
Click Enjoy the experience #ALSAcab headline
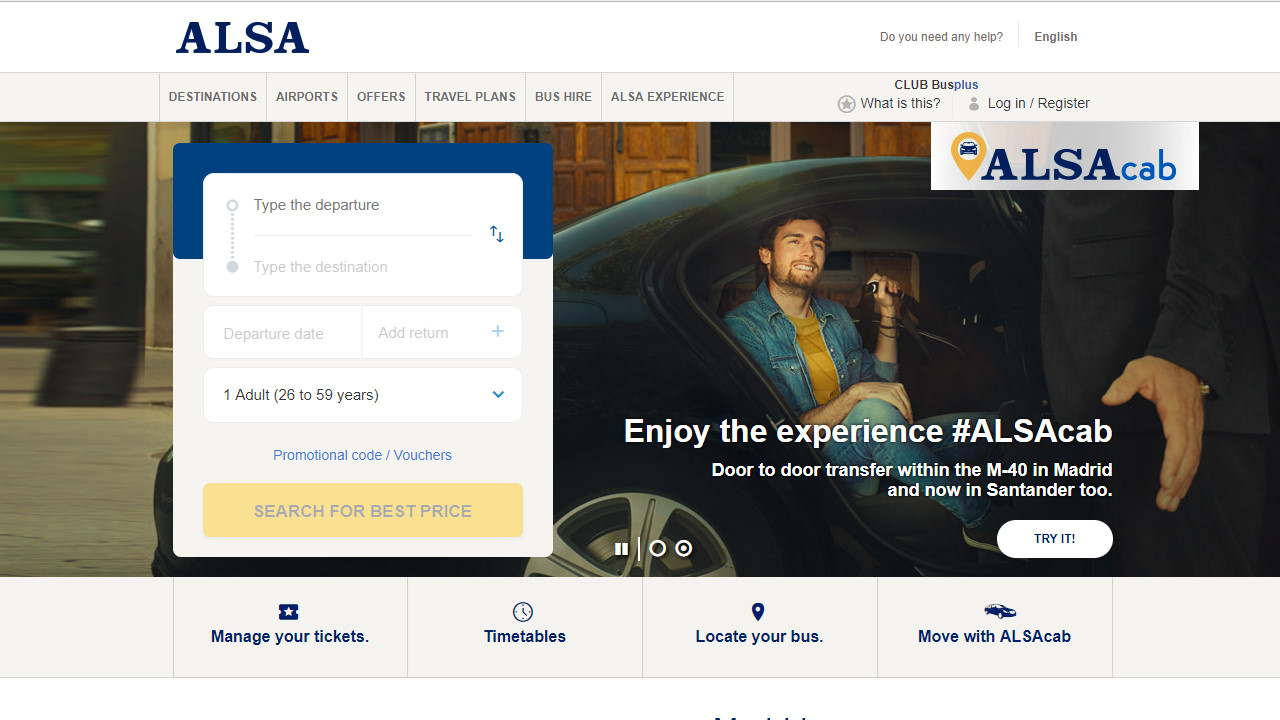click(868, 431)
